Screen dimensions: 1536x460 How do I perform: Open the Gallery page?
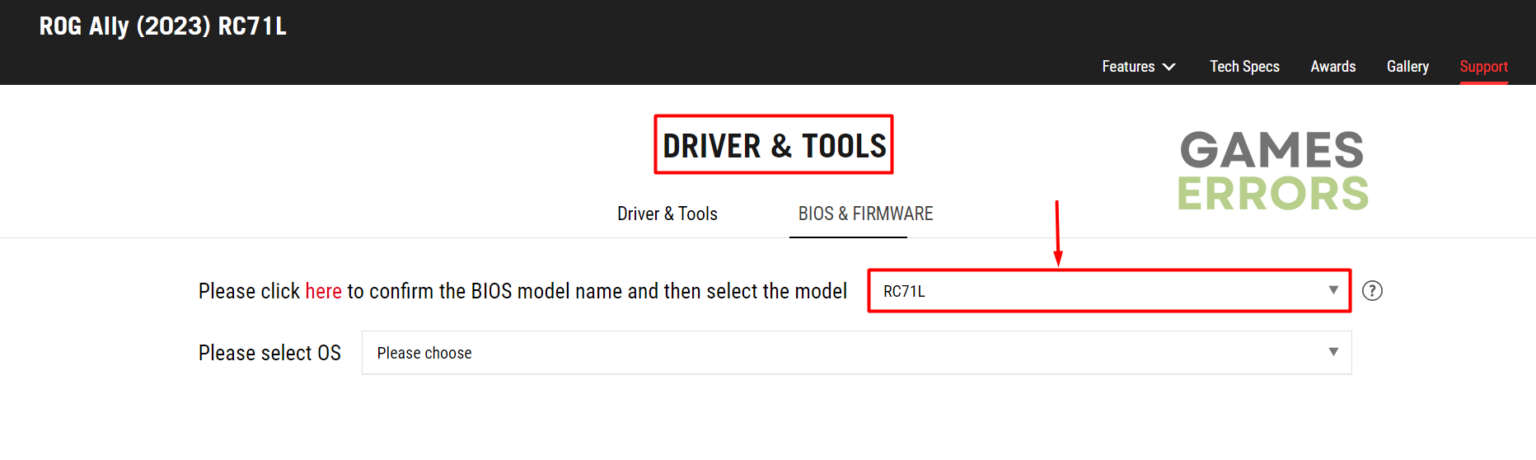click(x=1407, y=67)
